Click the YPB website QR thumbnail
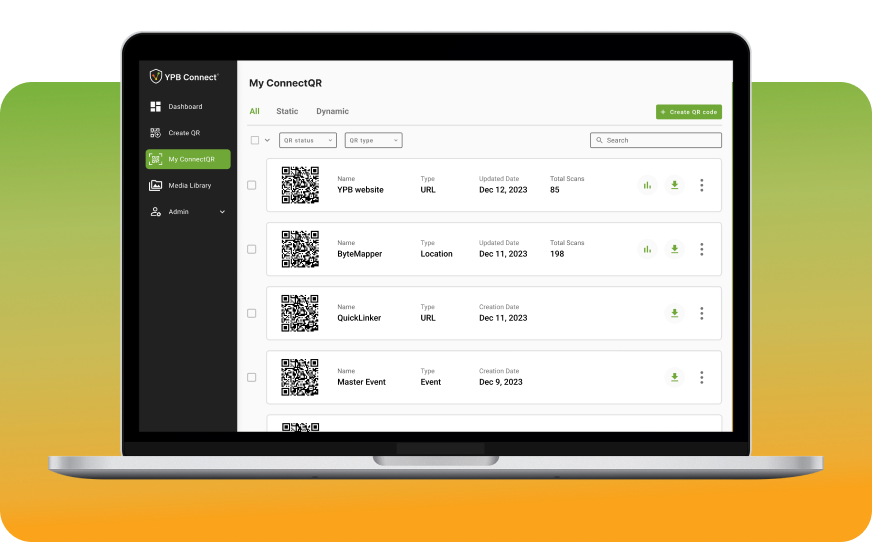Screen dimensions: 872x542 pyautogui.click(x=300, y=185)
